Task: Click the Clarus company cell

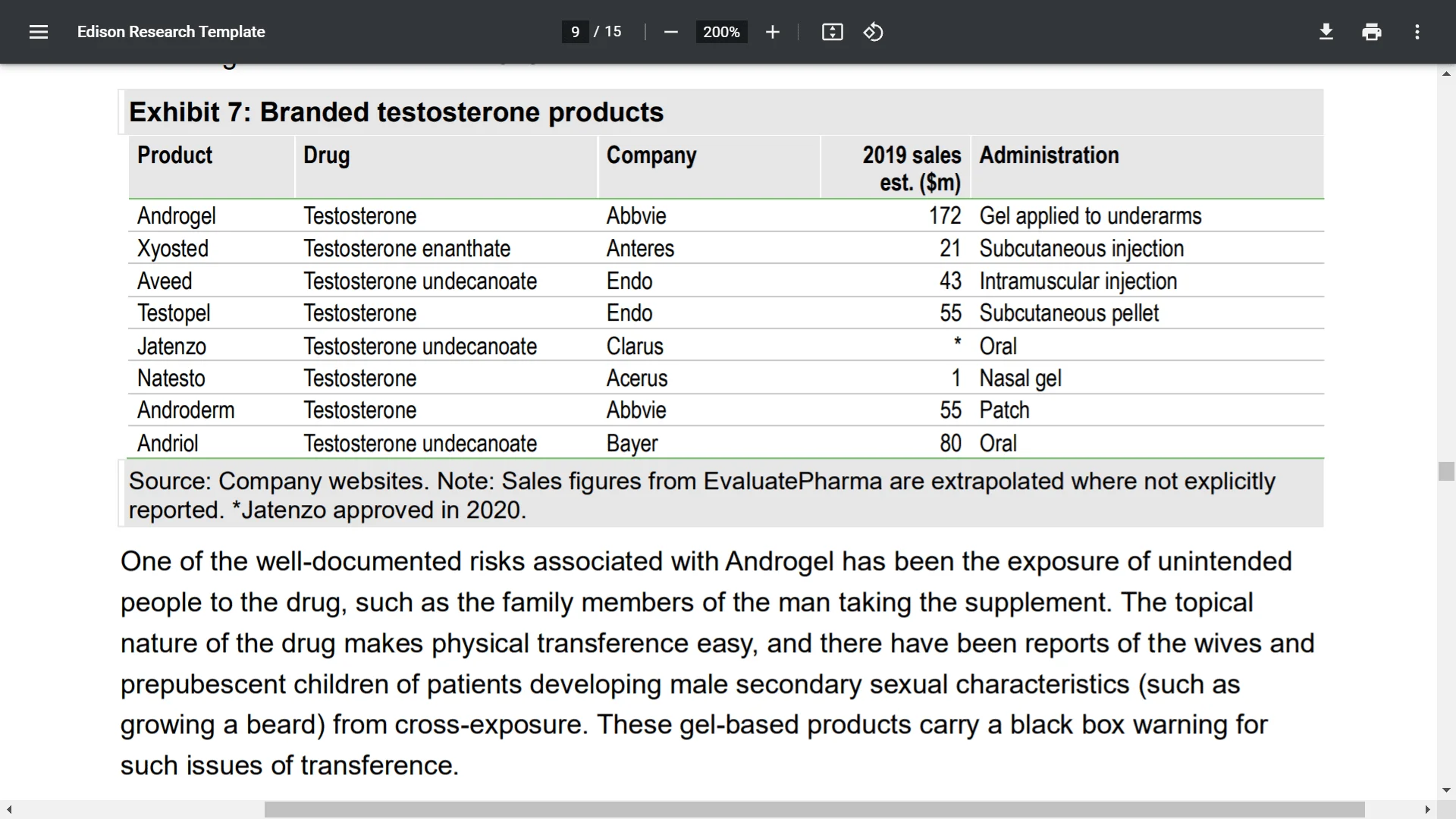Action: [x=635, y=347]
